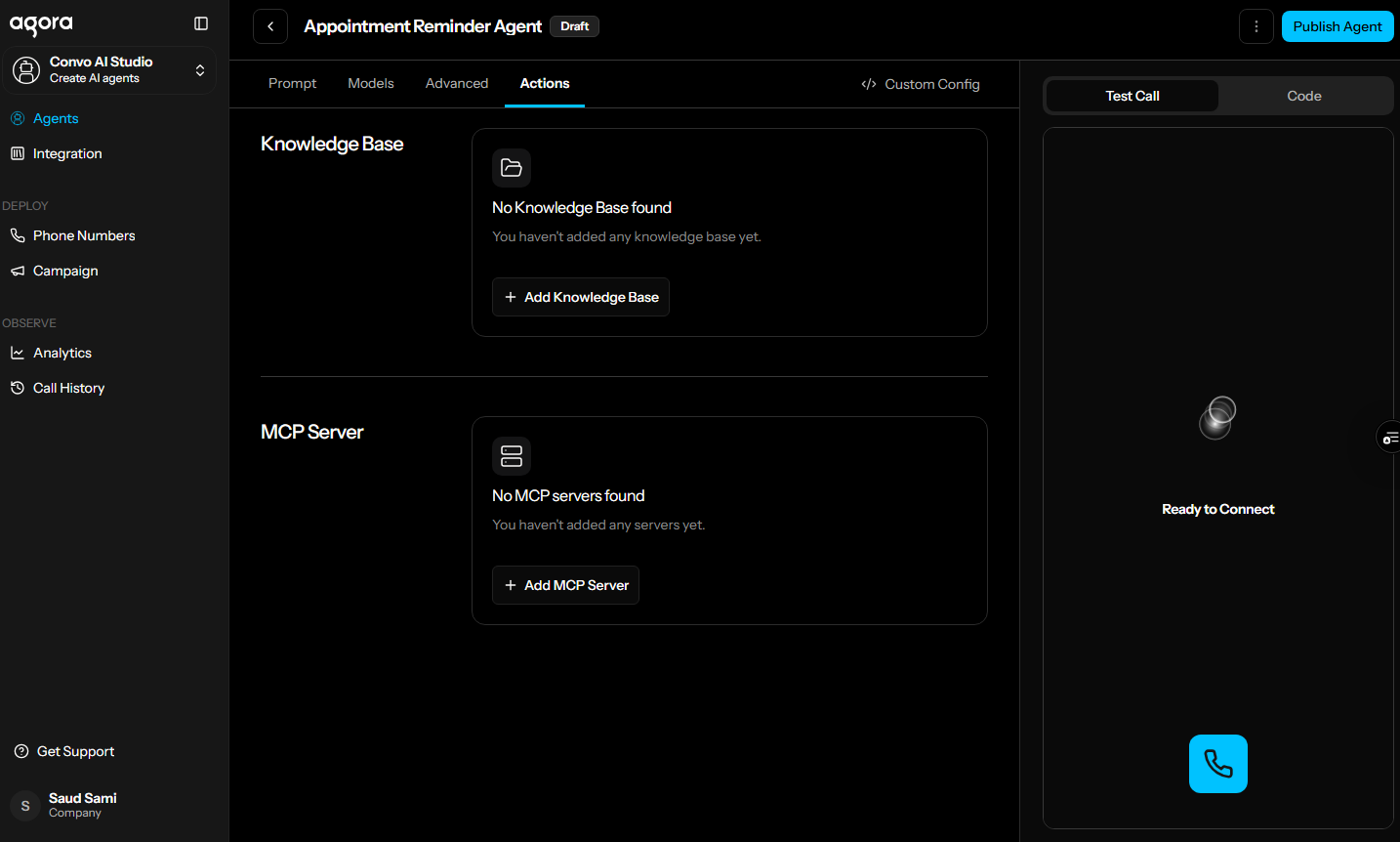
Task: Open the settings panel icon on right edge
Action: [x=1389, y=438]
